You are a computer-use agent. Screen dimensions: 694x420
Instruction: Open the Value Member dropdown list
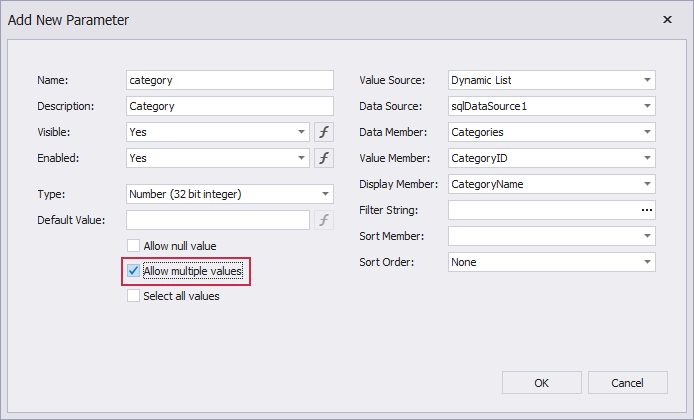647,158
